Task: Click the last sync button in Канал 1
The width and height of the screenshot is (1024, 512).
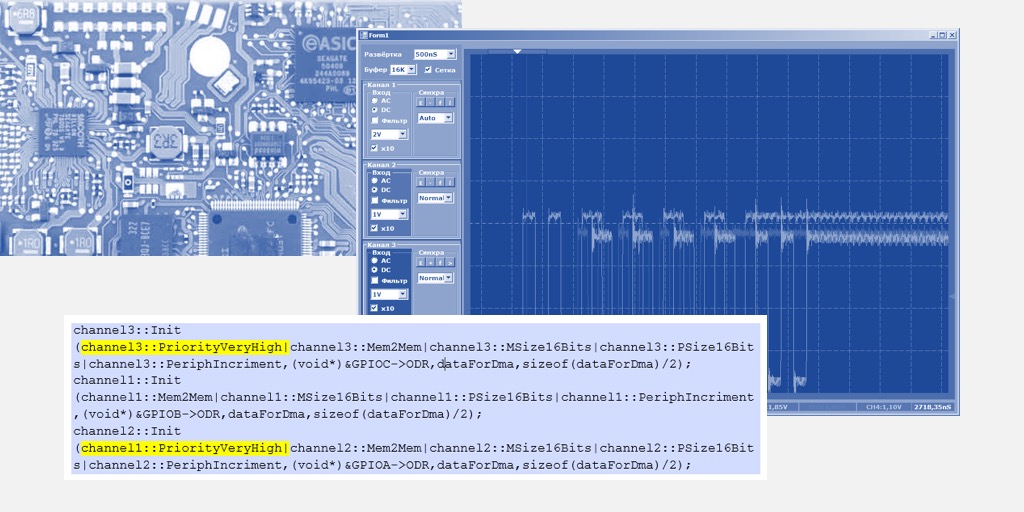Action: (450, 103)
